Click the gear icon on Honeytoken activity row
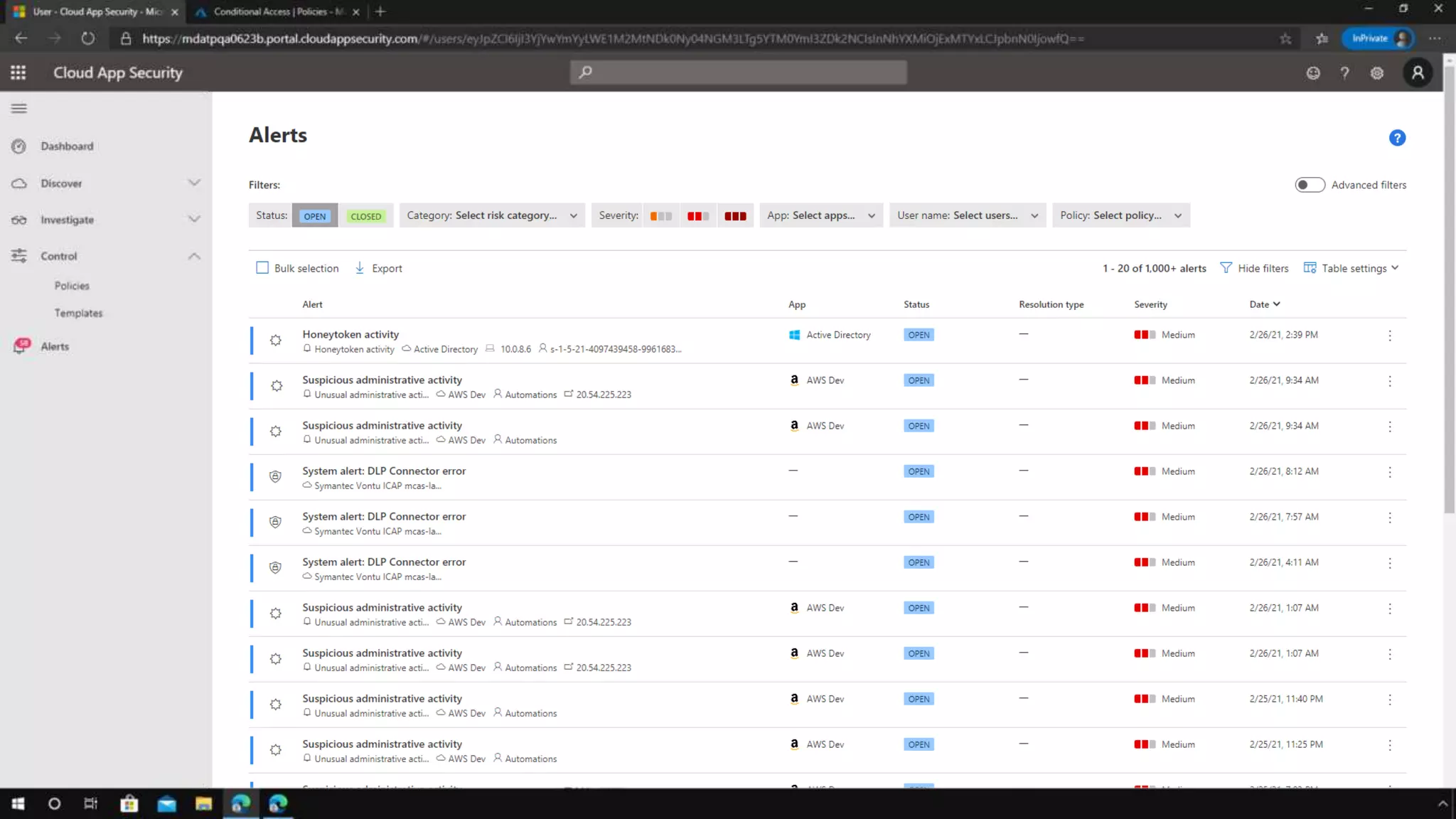 [x=276, y=341]
